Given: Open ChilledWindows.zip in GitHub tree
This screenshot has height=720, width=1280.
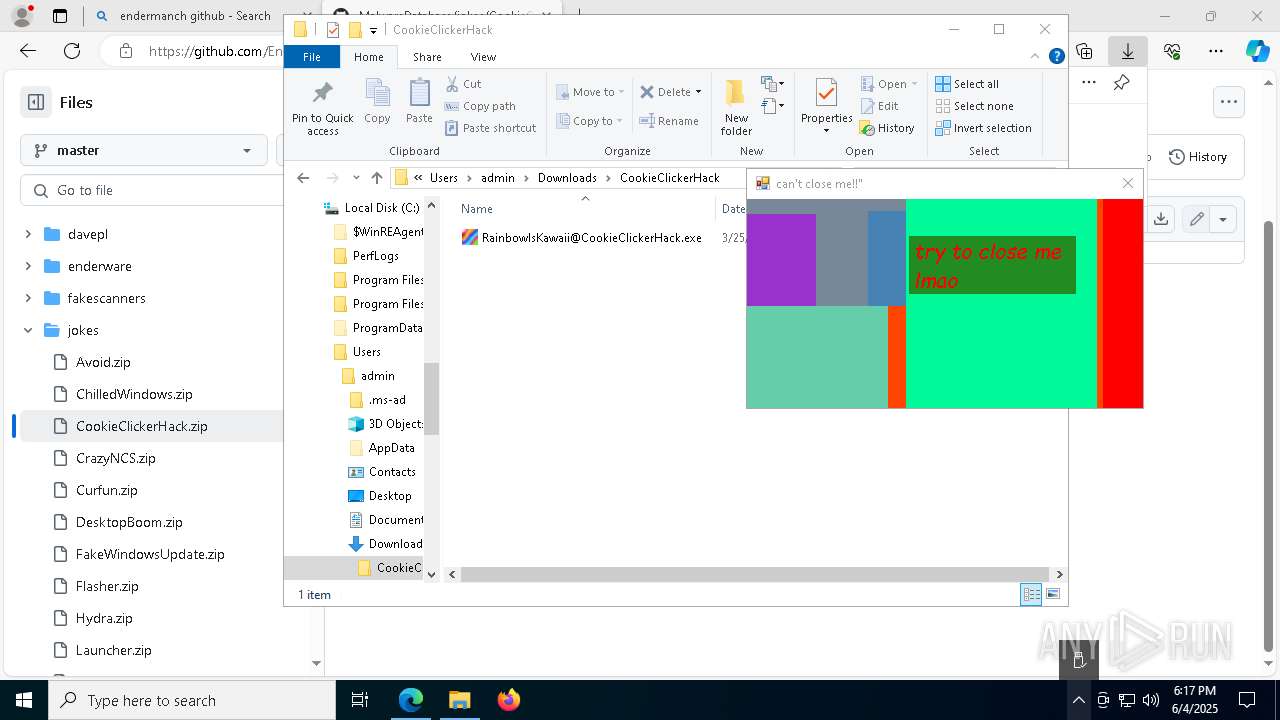Looking at the screenshot, I should [x=134, y=394].
